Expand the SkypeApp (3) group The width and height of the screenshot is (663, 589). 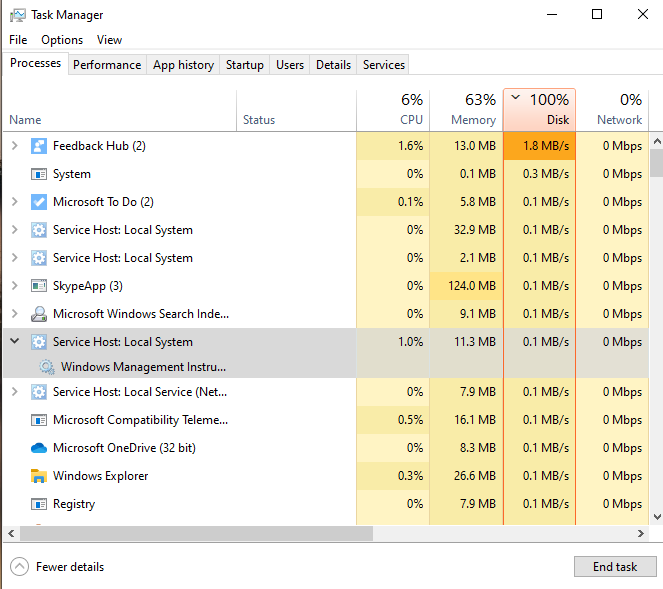(15, 286)
